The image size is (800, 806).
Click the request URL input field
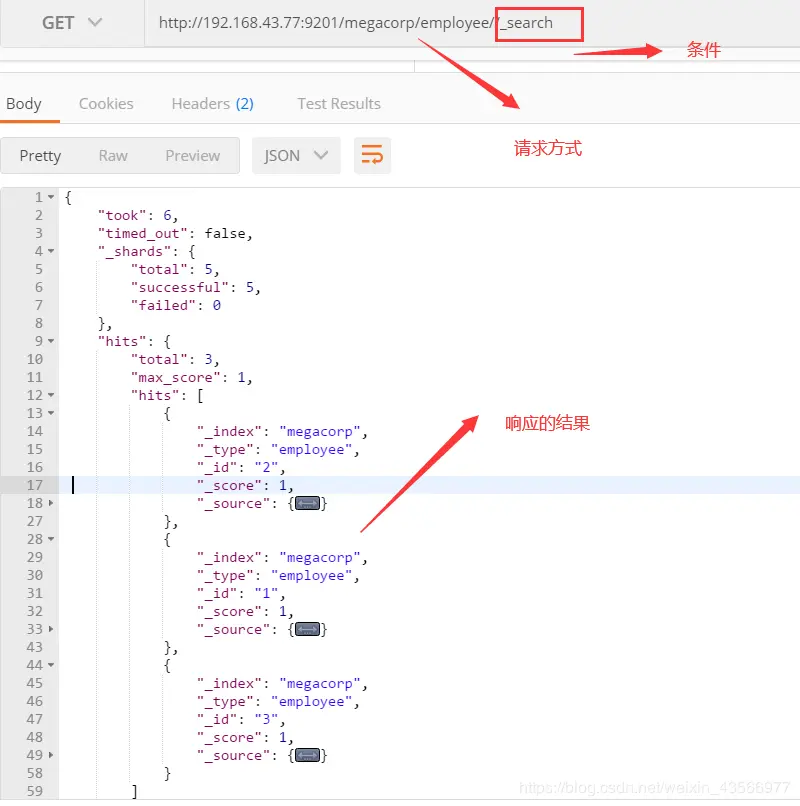point(472,23)
